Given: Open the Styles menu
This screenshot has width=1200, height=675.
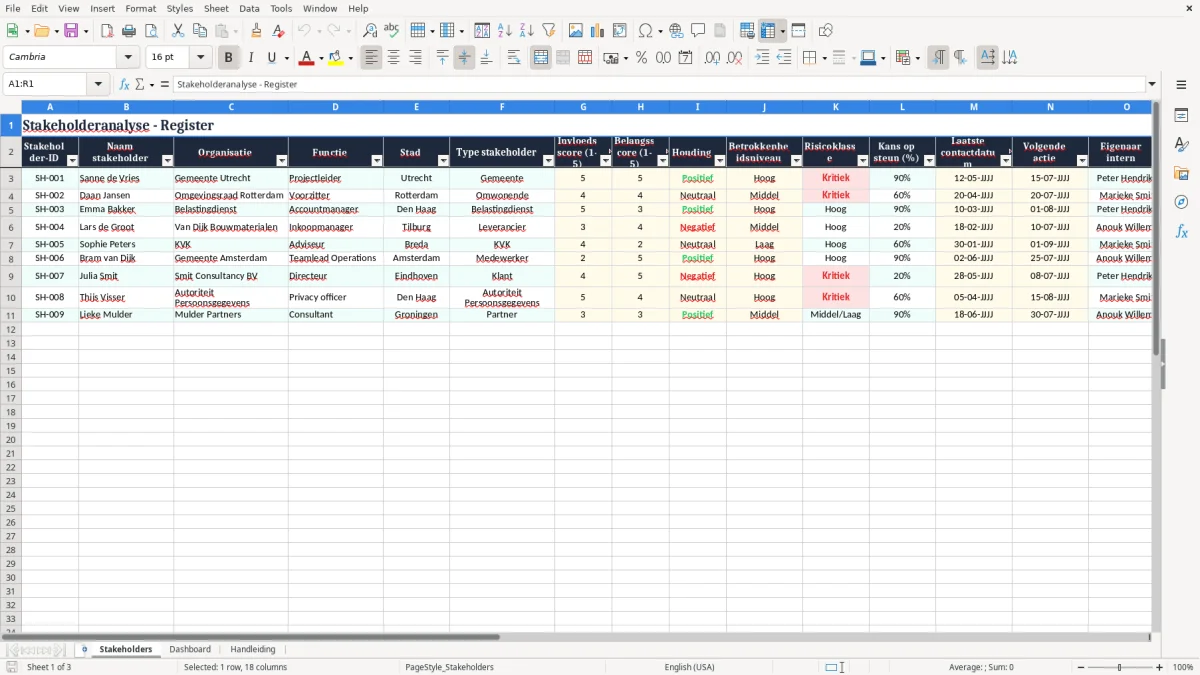Looking at the screenshot, I should [180, 8].
